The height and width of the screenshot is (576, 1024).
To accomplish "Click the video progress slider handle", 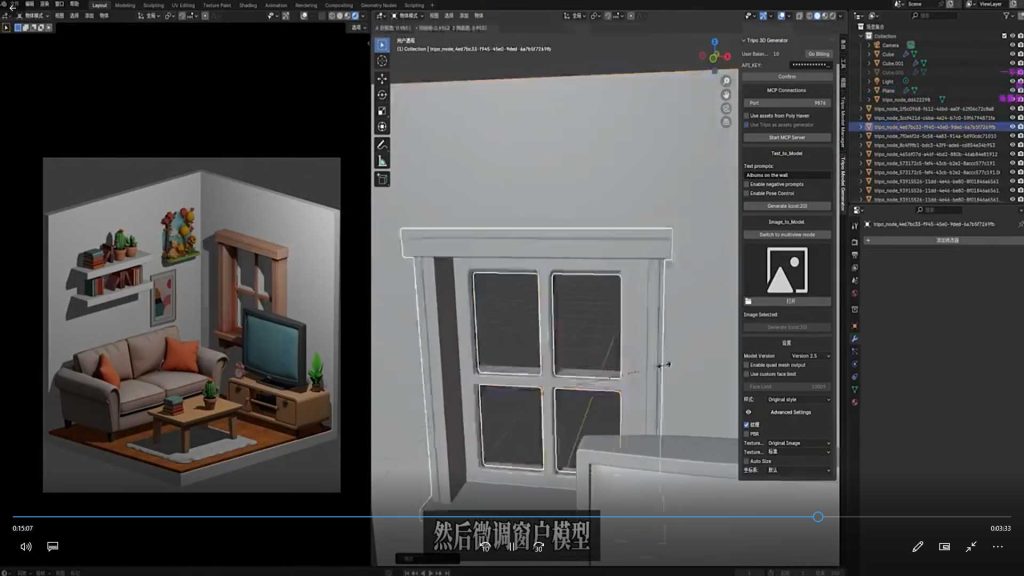I will (x=818, y=517).
